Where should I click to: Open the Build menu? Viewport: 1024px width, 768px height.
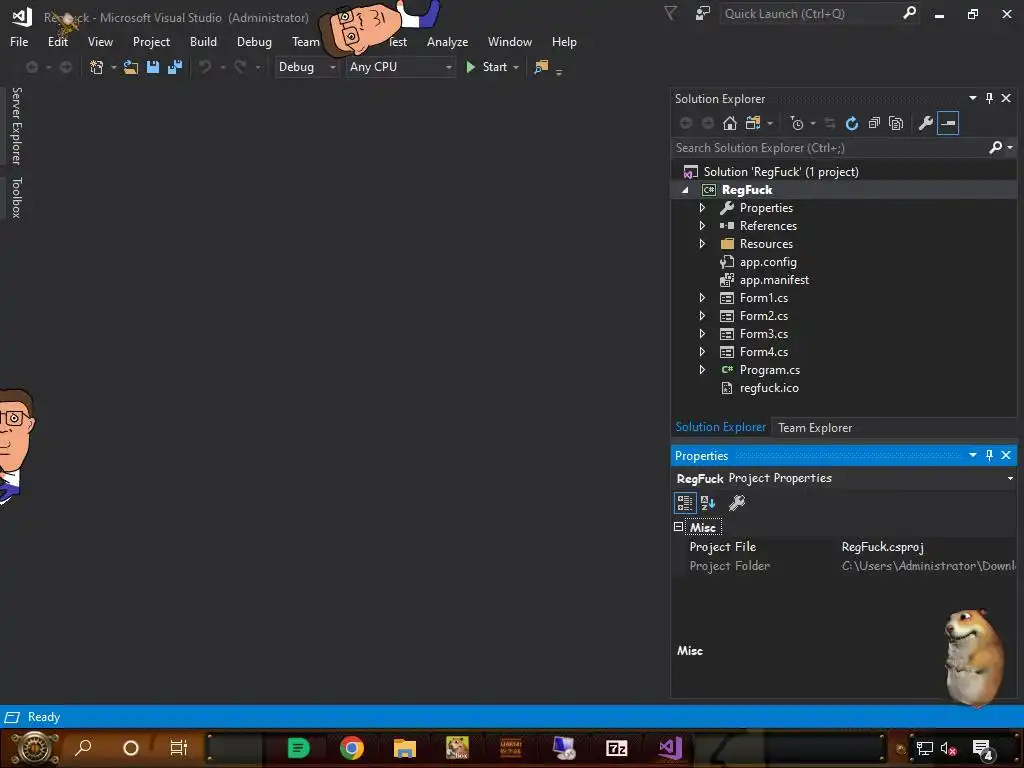point(203,42)
